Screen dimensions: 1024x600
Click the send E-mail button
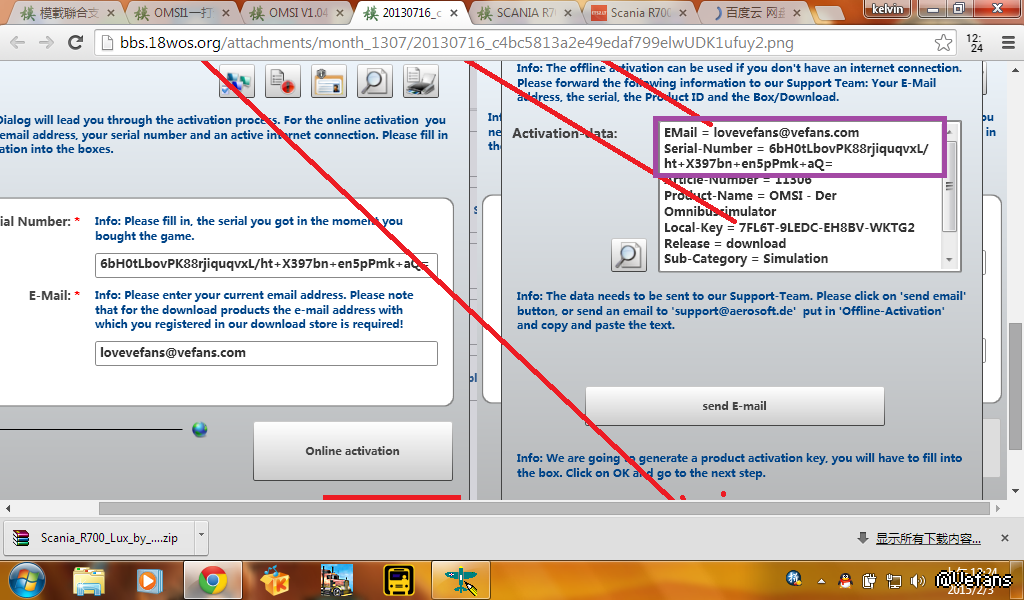click(x=735, y=406)
